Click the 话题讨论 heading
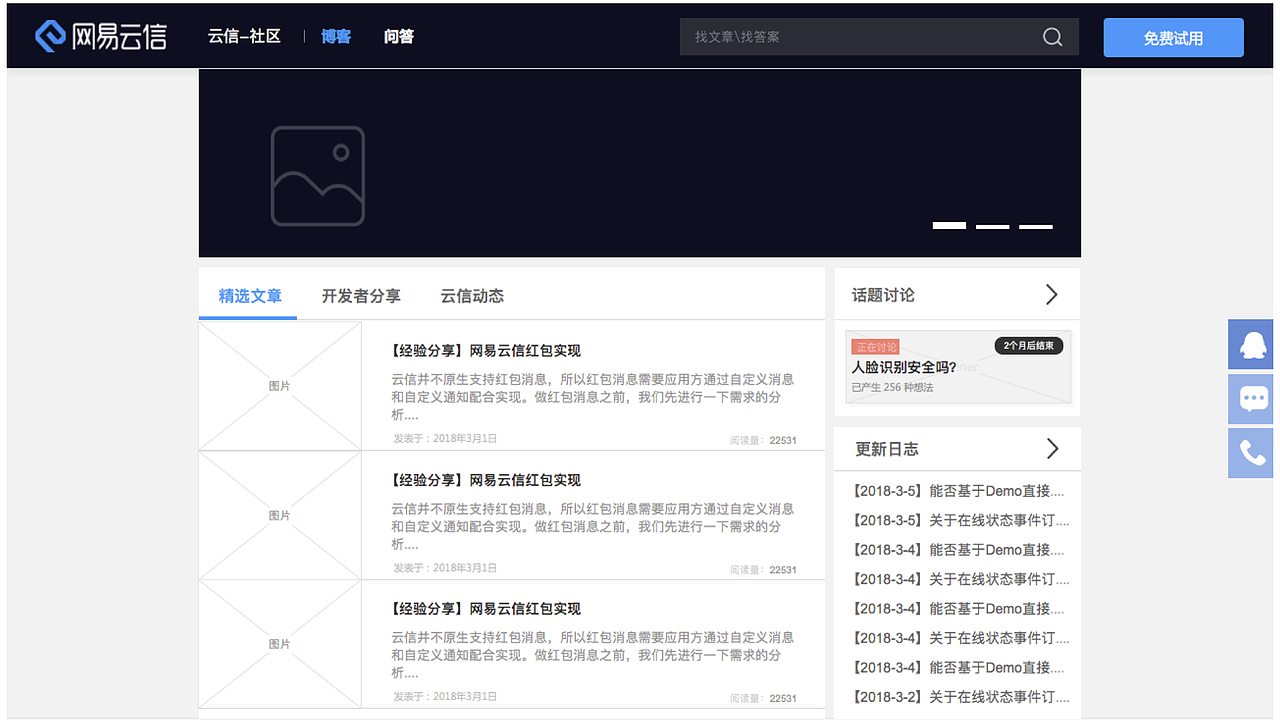1280x720 pixels. 883,295
